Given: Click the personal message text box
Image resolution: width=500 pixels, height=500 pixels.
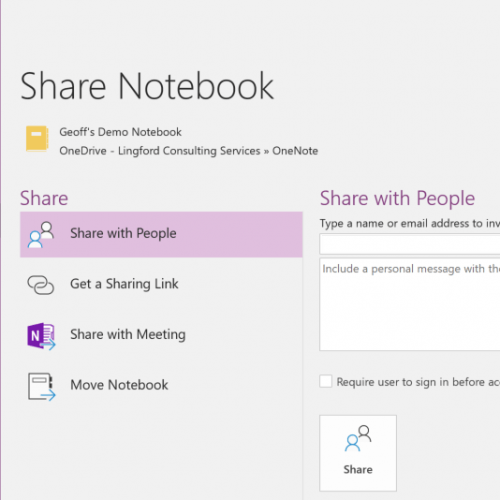Looking at the screenshot, I should point(410,304).
